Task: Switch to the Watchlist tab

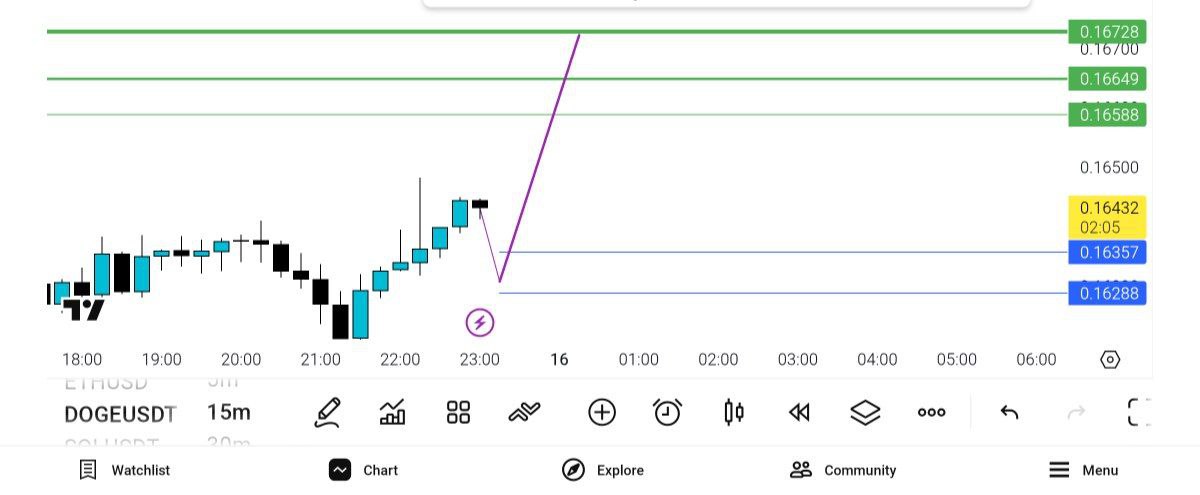Action: click(124, 470)
